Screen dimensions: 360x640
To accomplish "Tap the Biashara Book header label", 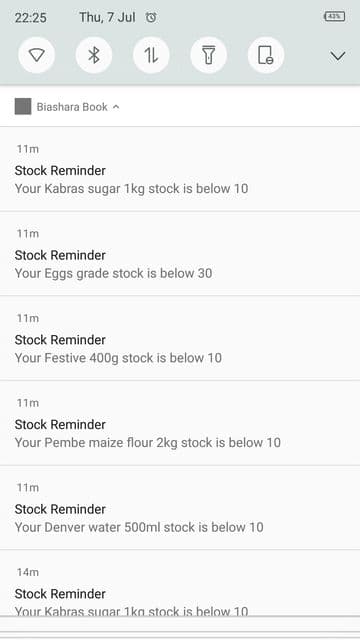I will point(72,107).
